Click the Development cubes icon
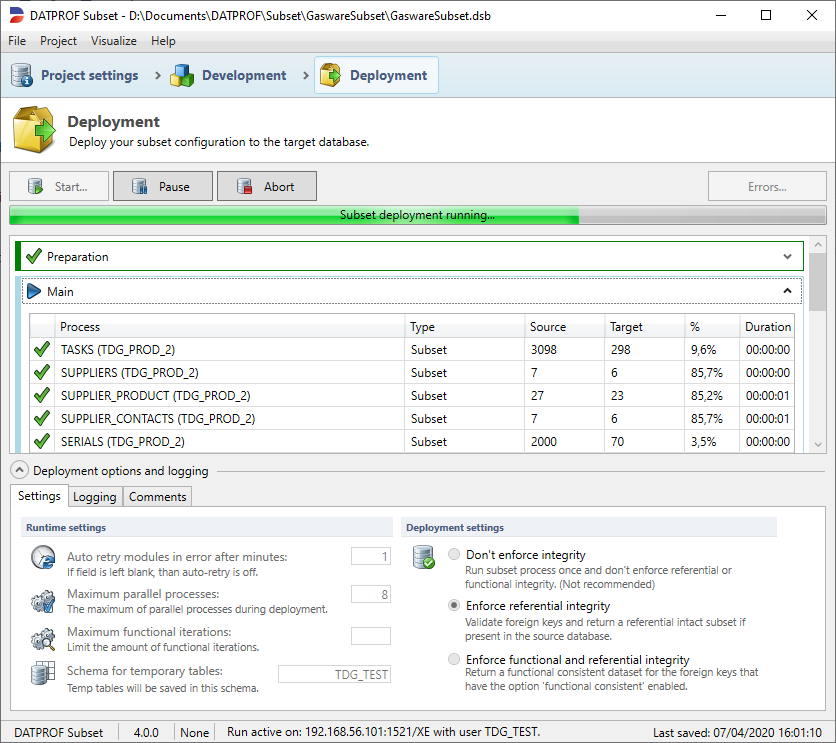This screenshot has width=836, height=743. 182,75
